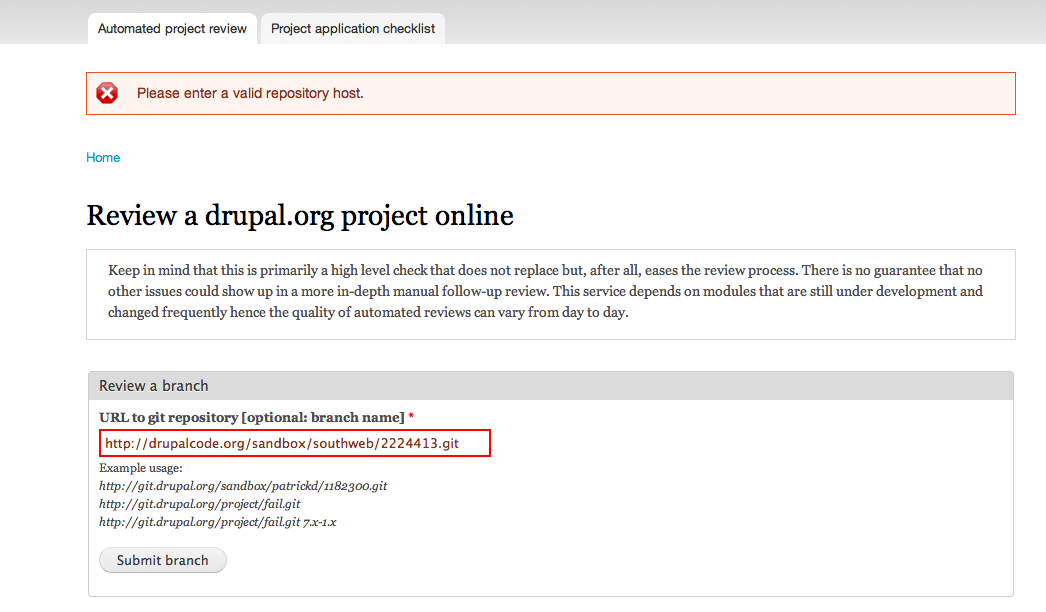Click the Review a drupal.org project online heading
Viewport: 1046px width, 612px height.
click(300, 215)
